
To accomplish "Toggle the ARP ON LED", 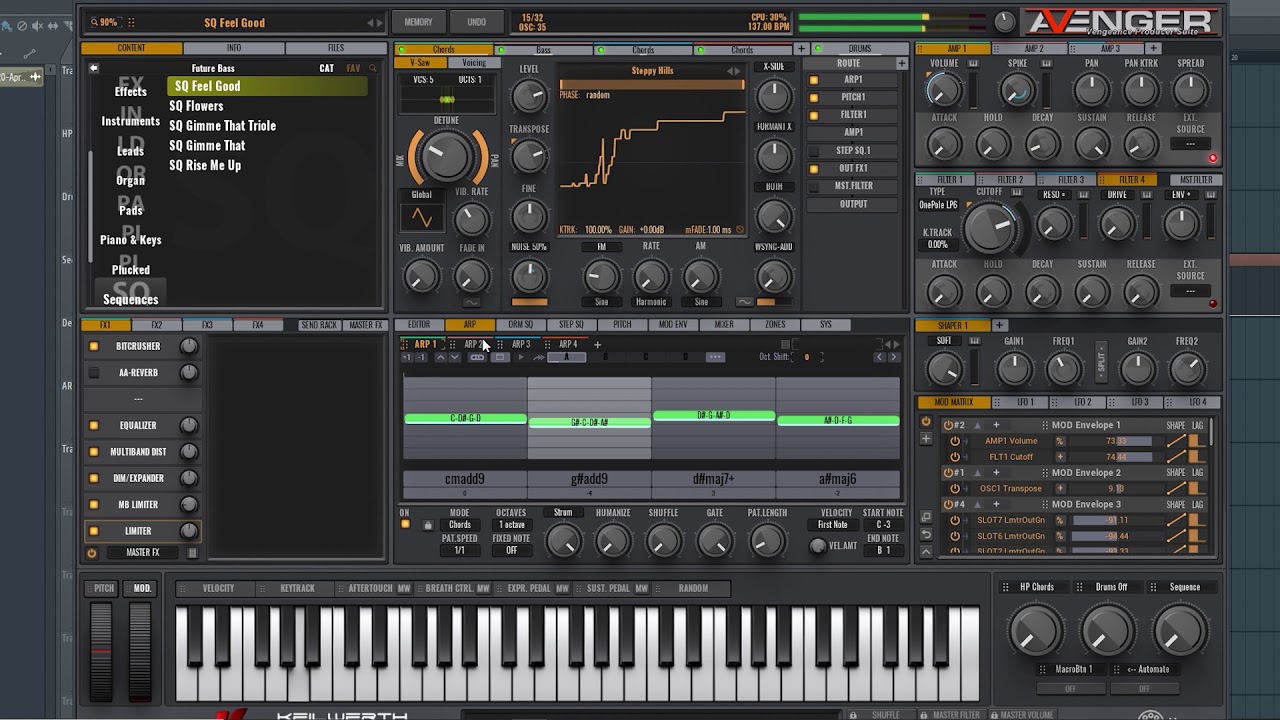I will pos(405,524).
